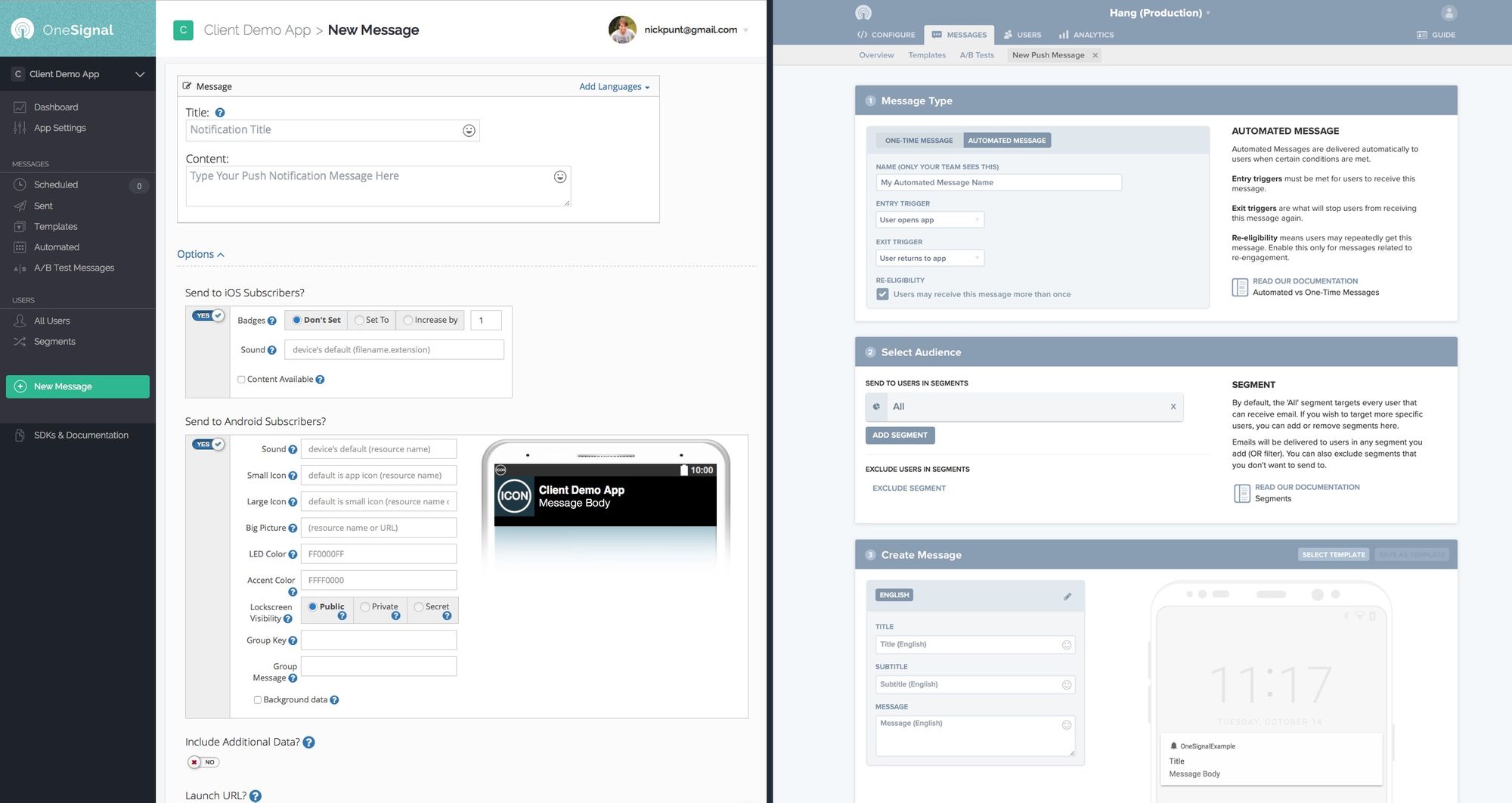Open the Entry Trigger dropdown
1512x803 pixels.
tap(929, 220)
